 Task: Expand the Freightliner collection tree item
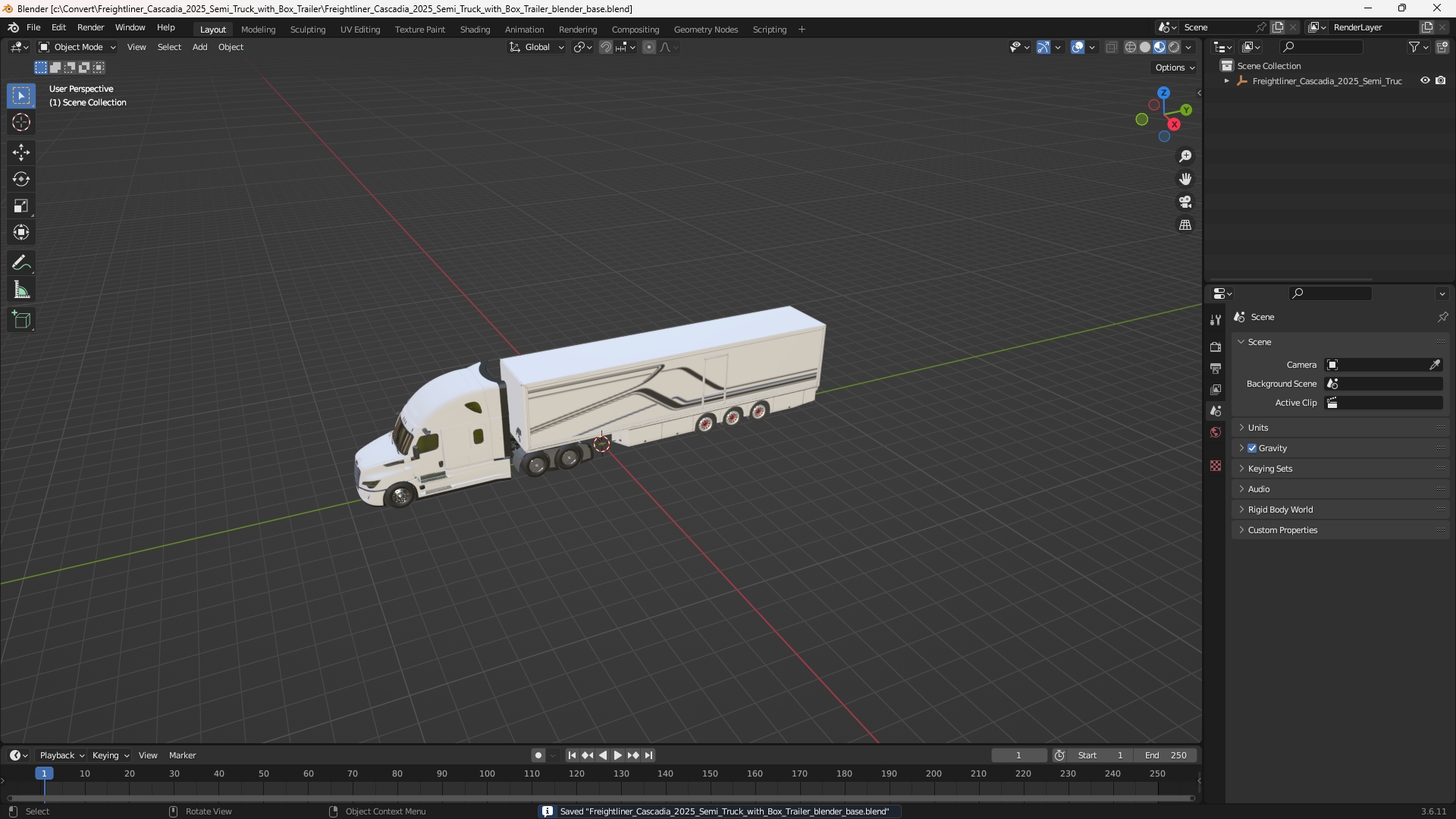pos(1226,81)
